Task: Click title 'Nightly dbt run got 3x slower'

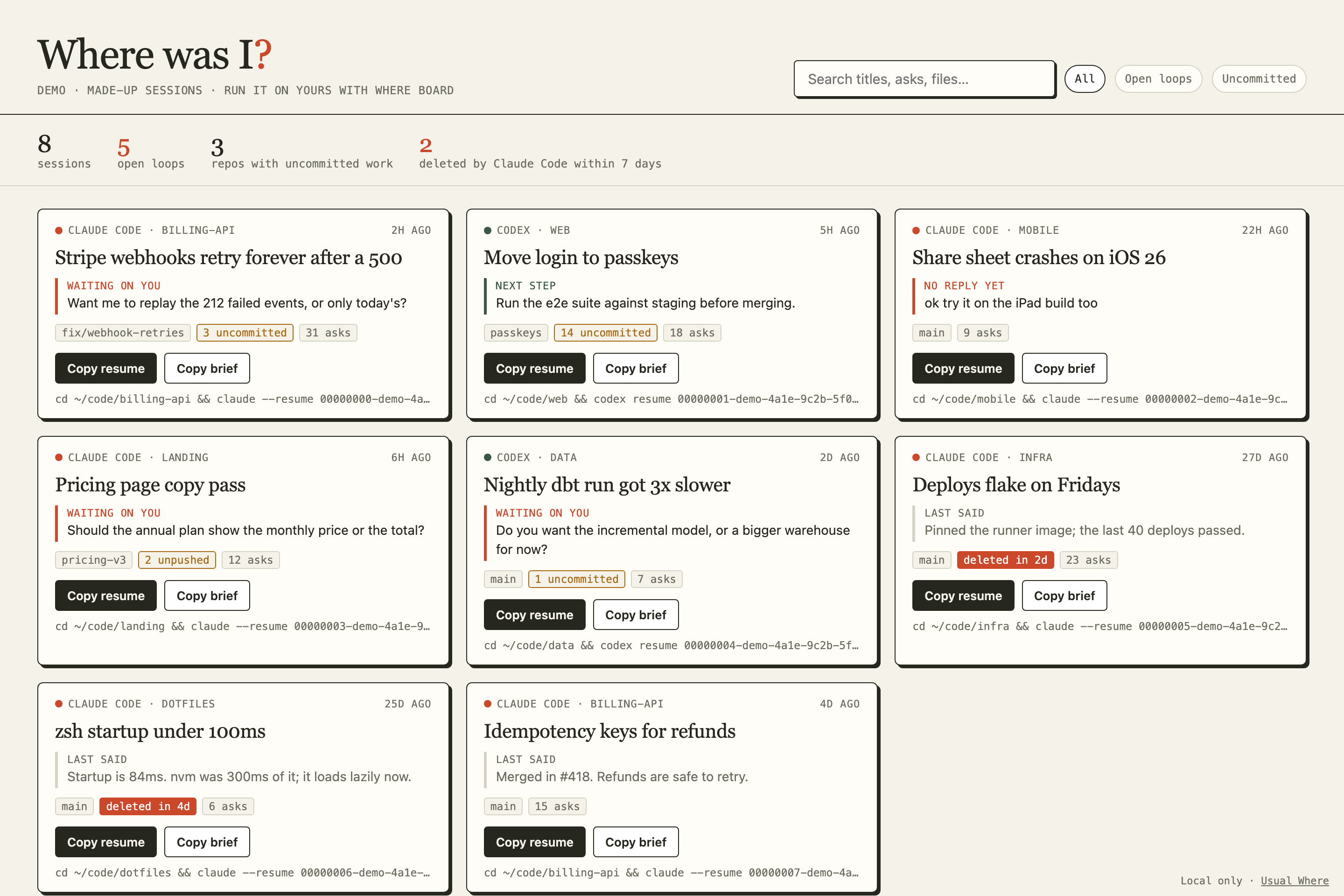Action: [607, 485]
